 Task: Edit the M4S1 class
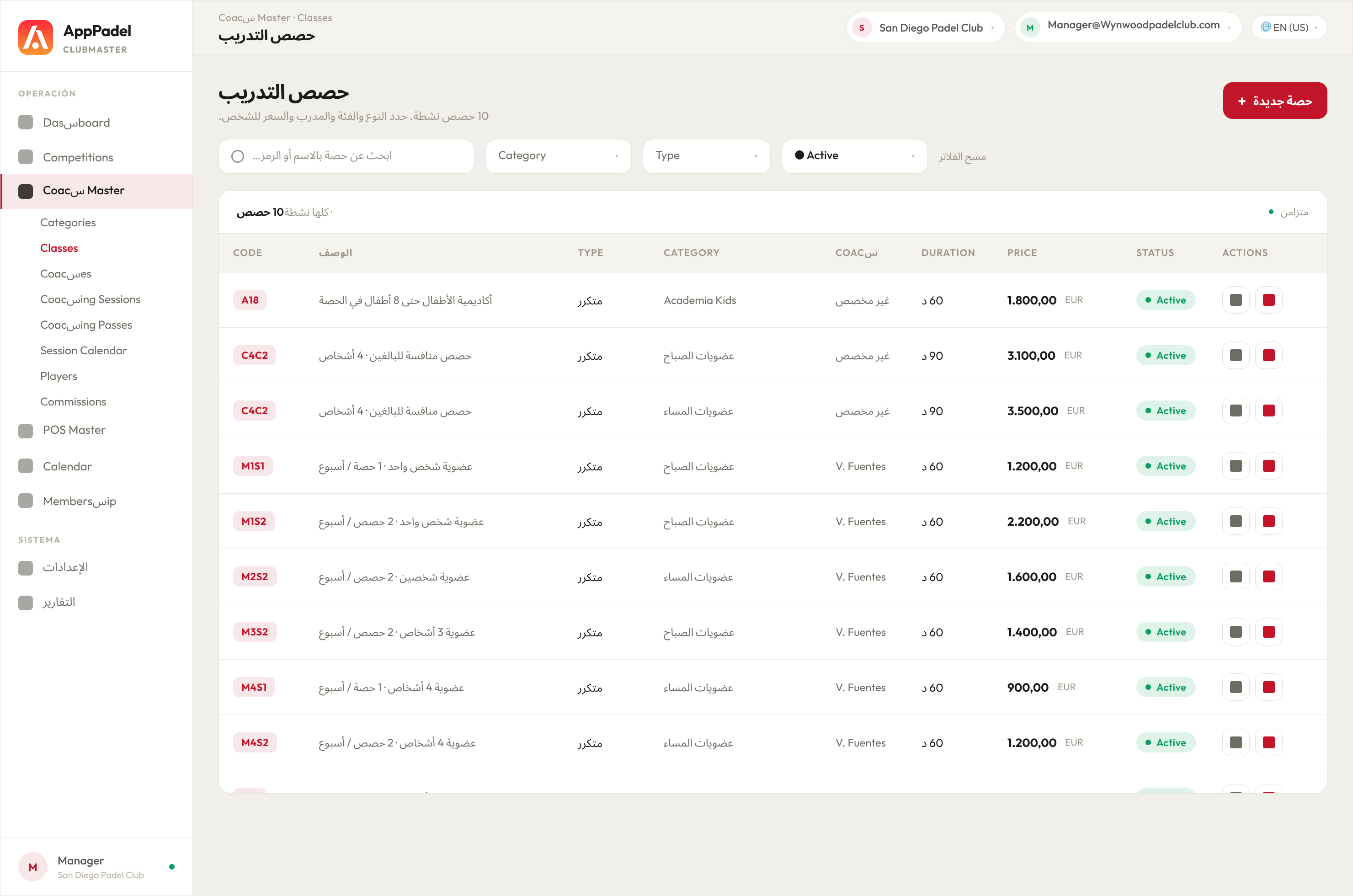1236,688
